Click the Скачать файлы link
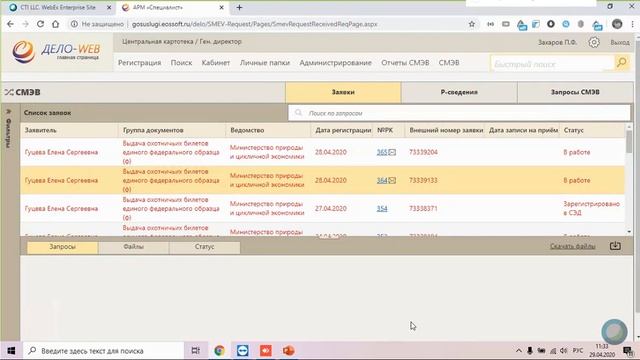Image resolution: width=640 pixels, height=360 pixels. pyautogui.click(x=573, y=246)
